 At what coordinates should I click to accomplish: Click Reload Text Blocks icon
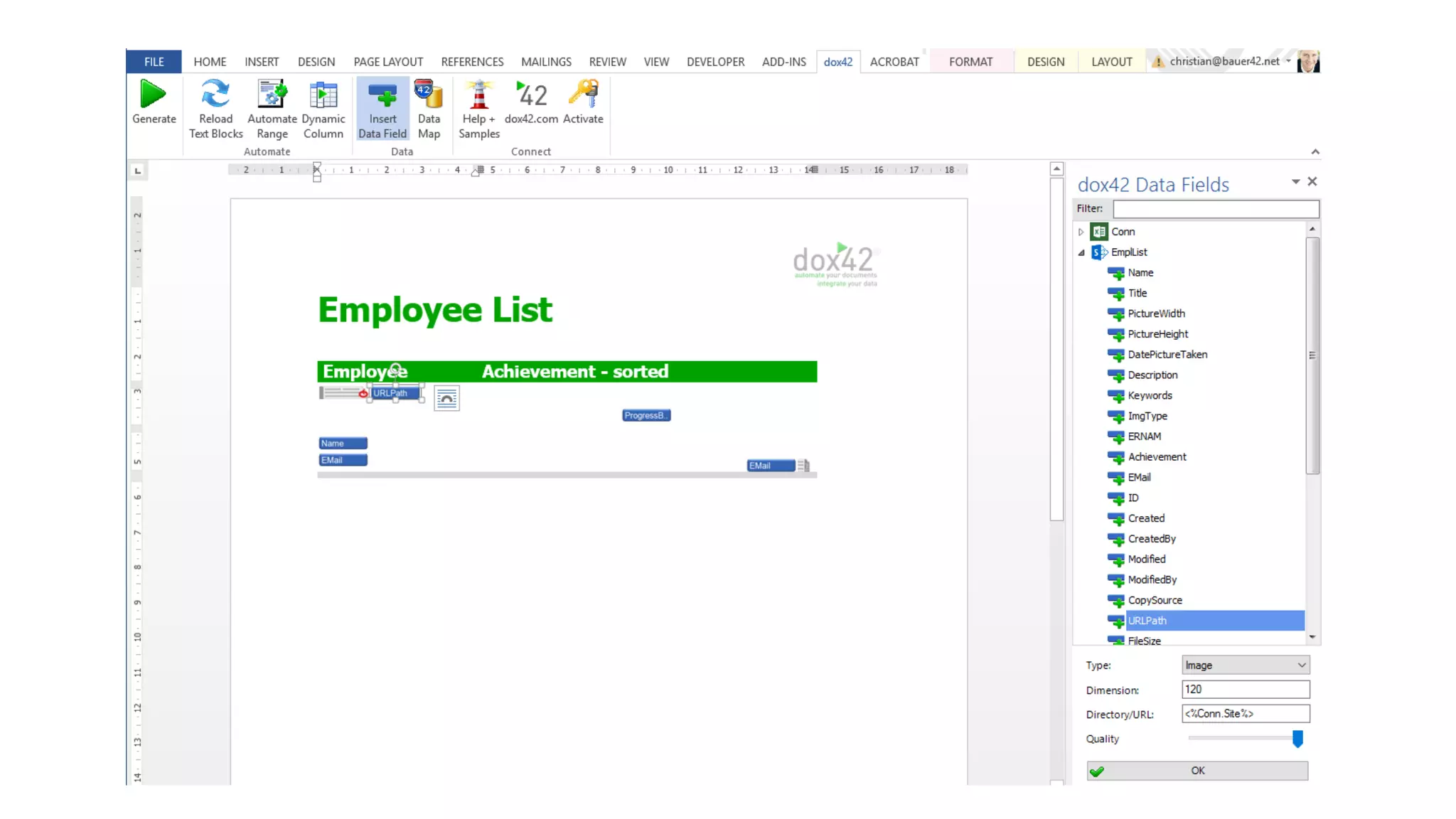click(x=215, y=95)
